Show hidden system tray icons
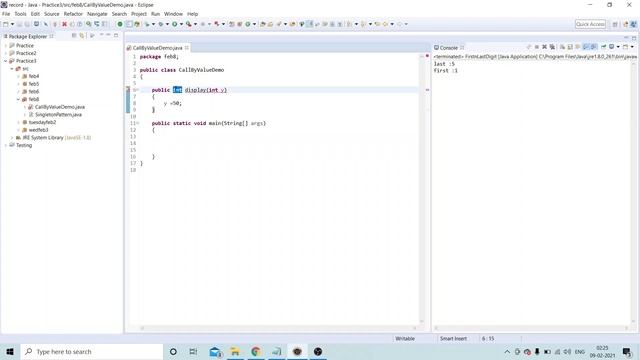Screen dimensions: 640x360 click(x=507, y=351)
